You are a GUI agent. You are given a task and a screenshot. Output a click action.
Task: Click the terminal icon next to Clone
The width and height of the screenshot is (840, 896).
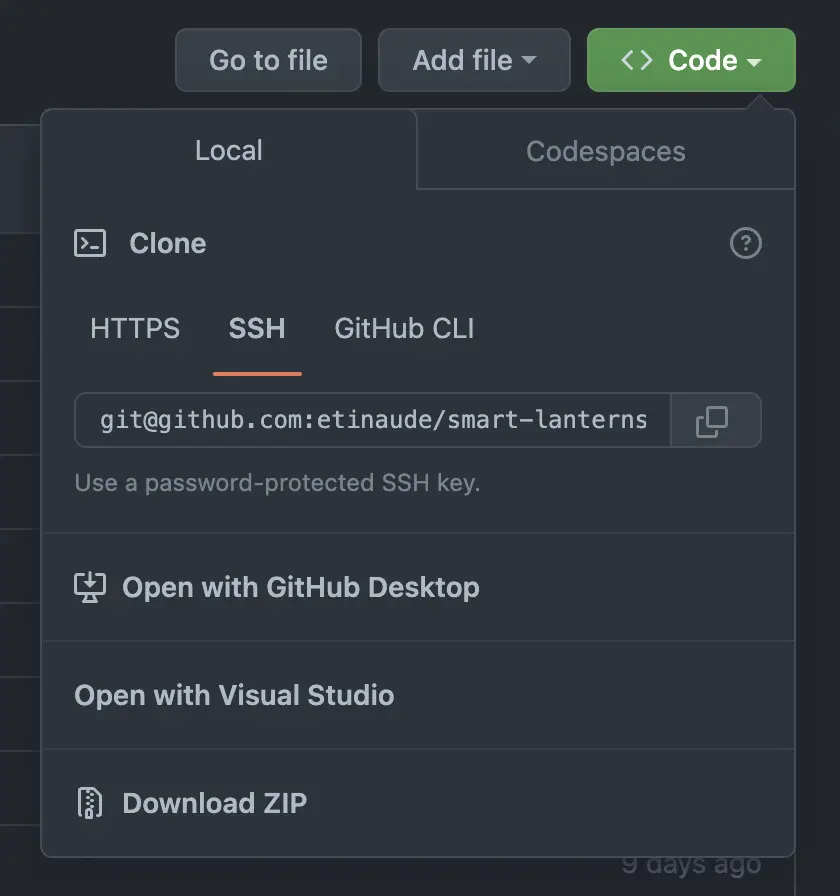pos(90,243)
